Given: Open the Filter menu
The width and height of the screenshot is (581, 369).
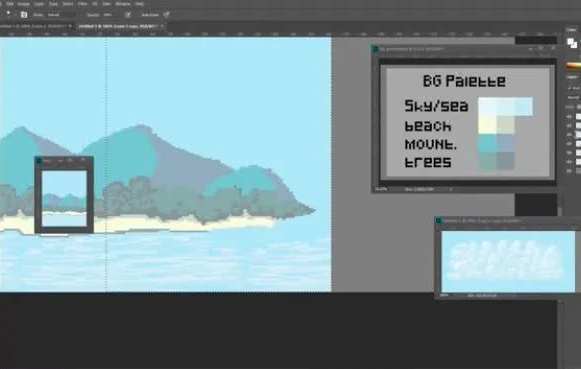Looking at the screenshot, I should [82, 4].
